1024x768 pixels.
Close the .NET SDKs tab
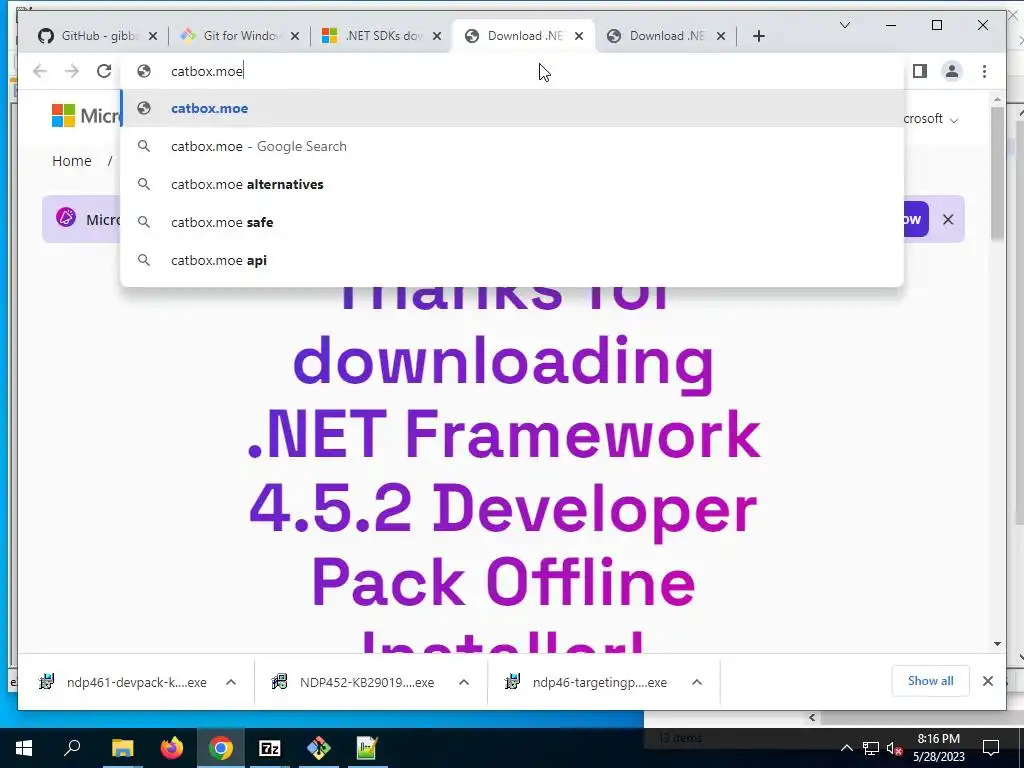click(437, 36)
